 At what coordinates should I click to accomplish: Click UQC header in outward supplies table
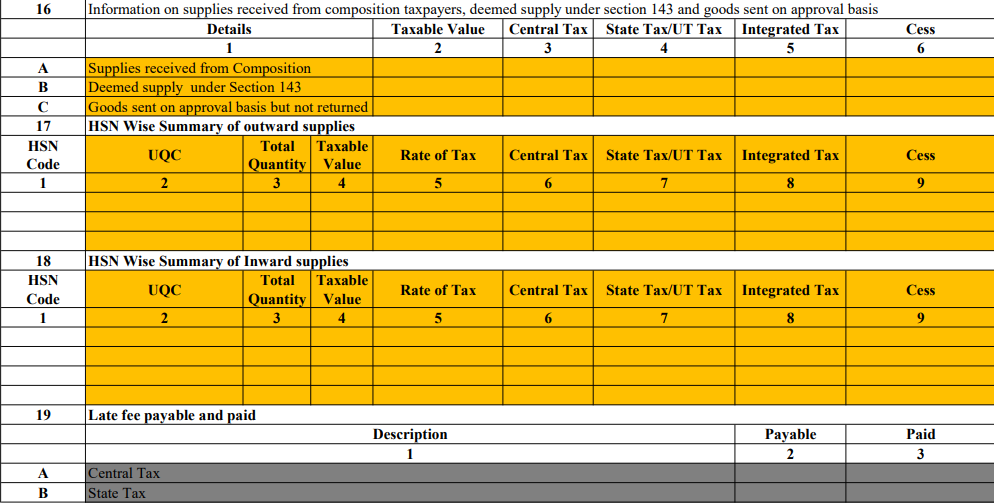(164, 155)
